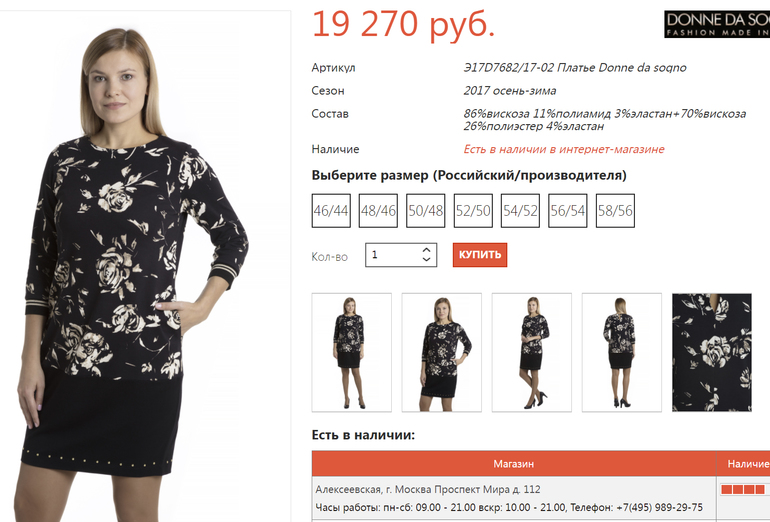Click the Алексеевская store address row
770x522 pixels.
click(514, 498)
